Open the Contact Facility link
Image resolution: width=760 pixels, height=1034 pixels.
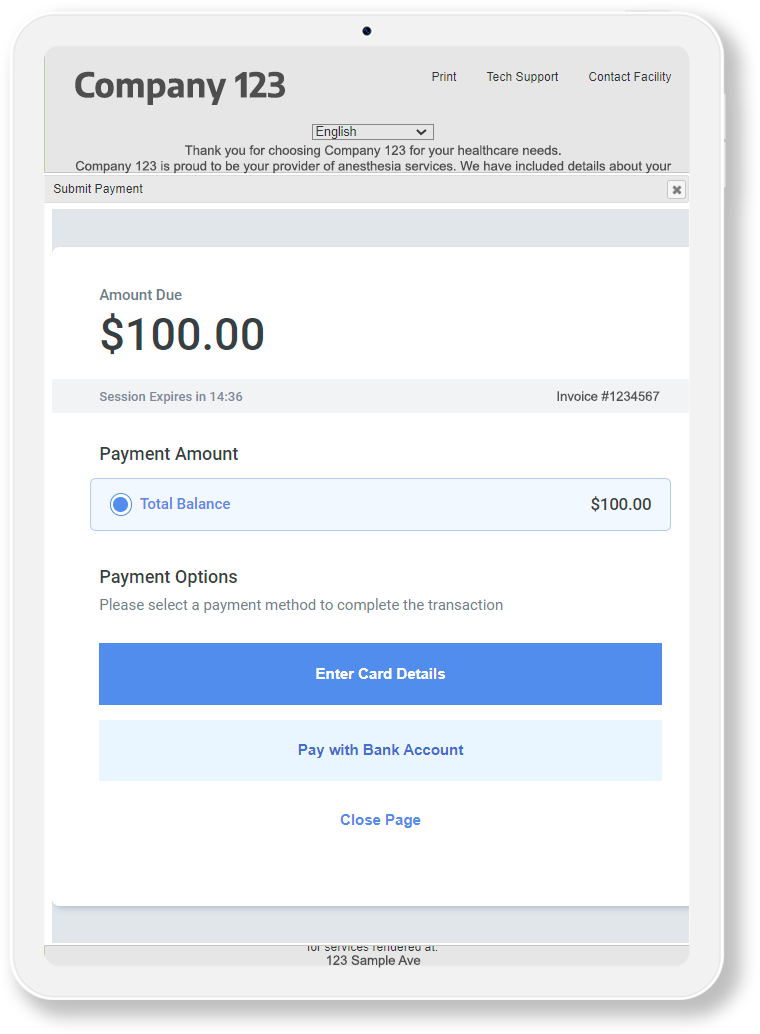click(x=629, y=76)
